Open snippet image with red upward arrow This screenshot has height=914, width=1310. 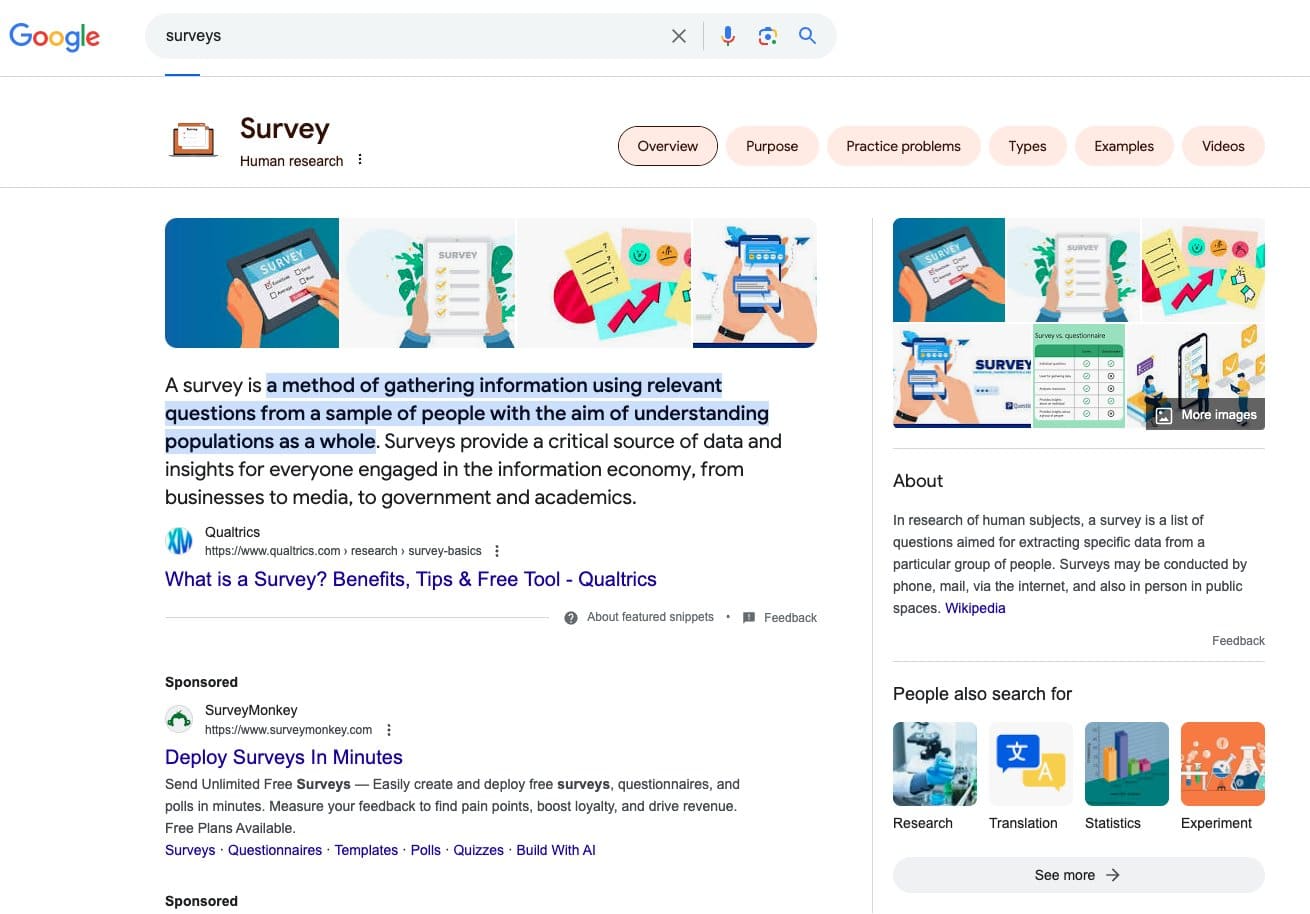604,283
